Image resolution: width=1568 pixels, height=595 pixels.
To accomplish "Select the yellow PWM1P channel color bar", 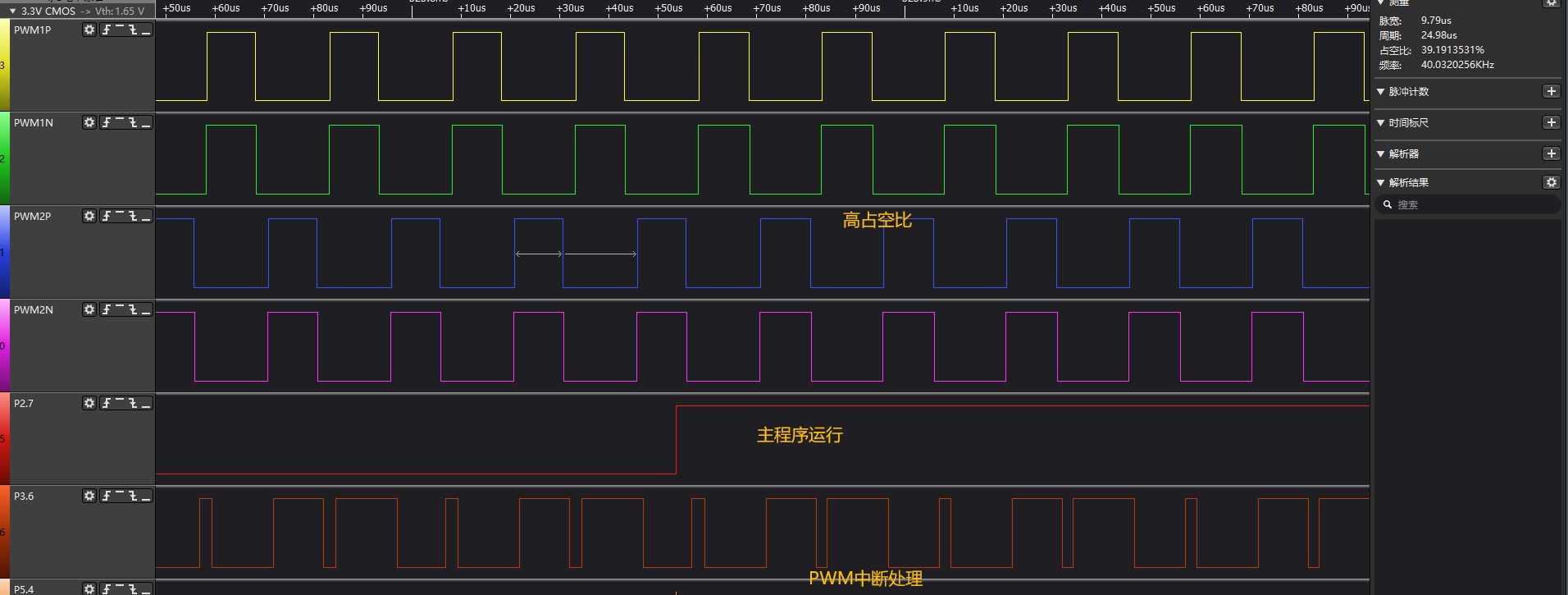I will (x=4, y=65).
